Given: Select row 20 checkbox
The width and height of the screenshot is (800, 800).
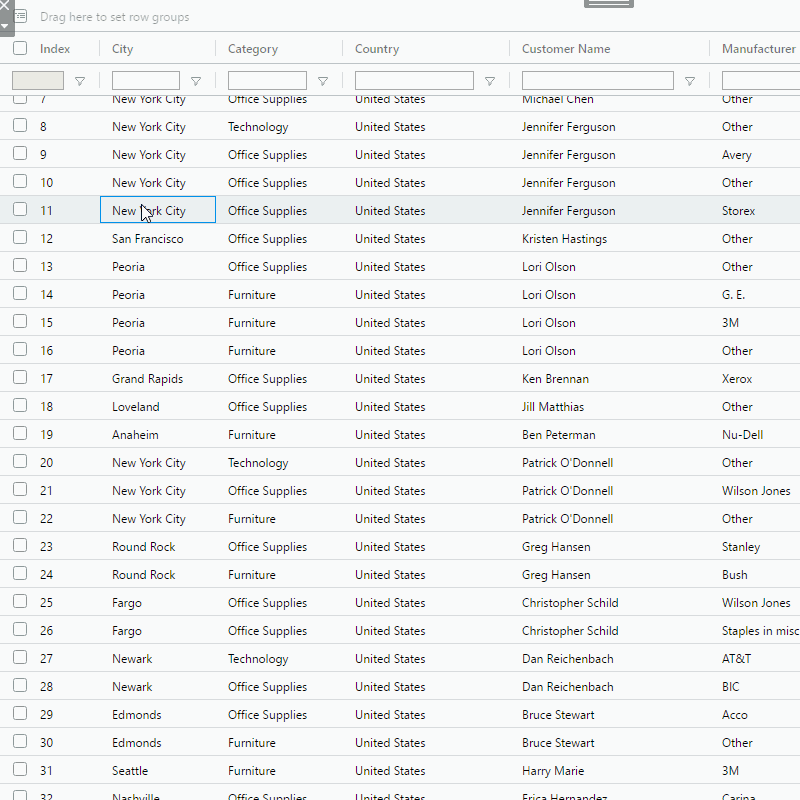Looking at the screenshot, I should (20, 462).
